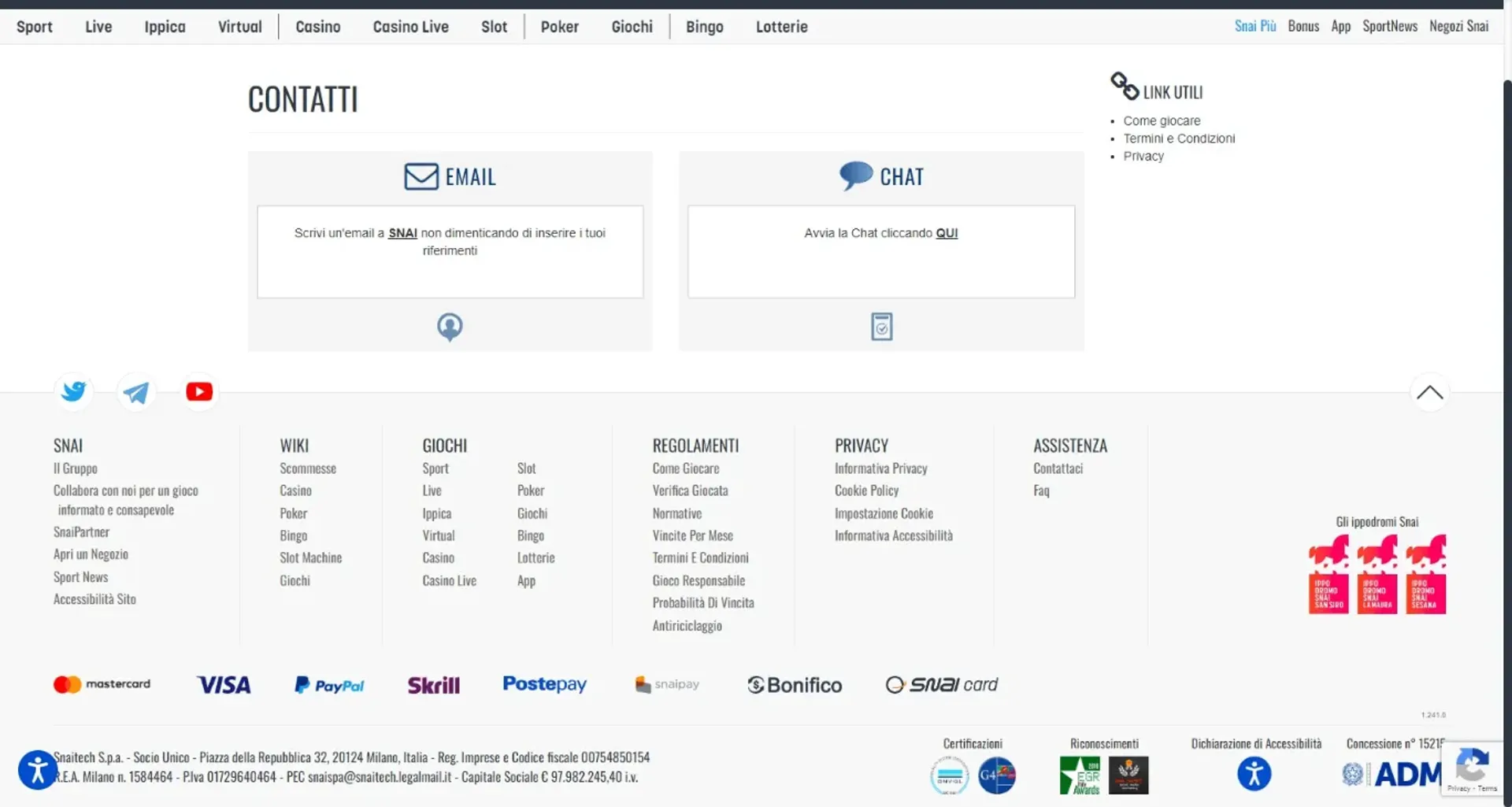Click the Skrill payment logo
The width and height of the screenshot is (1512, 807).
click(x=433, y=685)
